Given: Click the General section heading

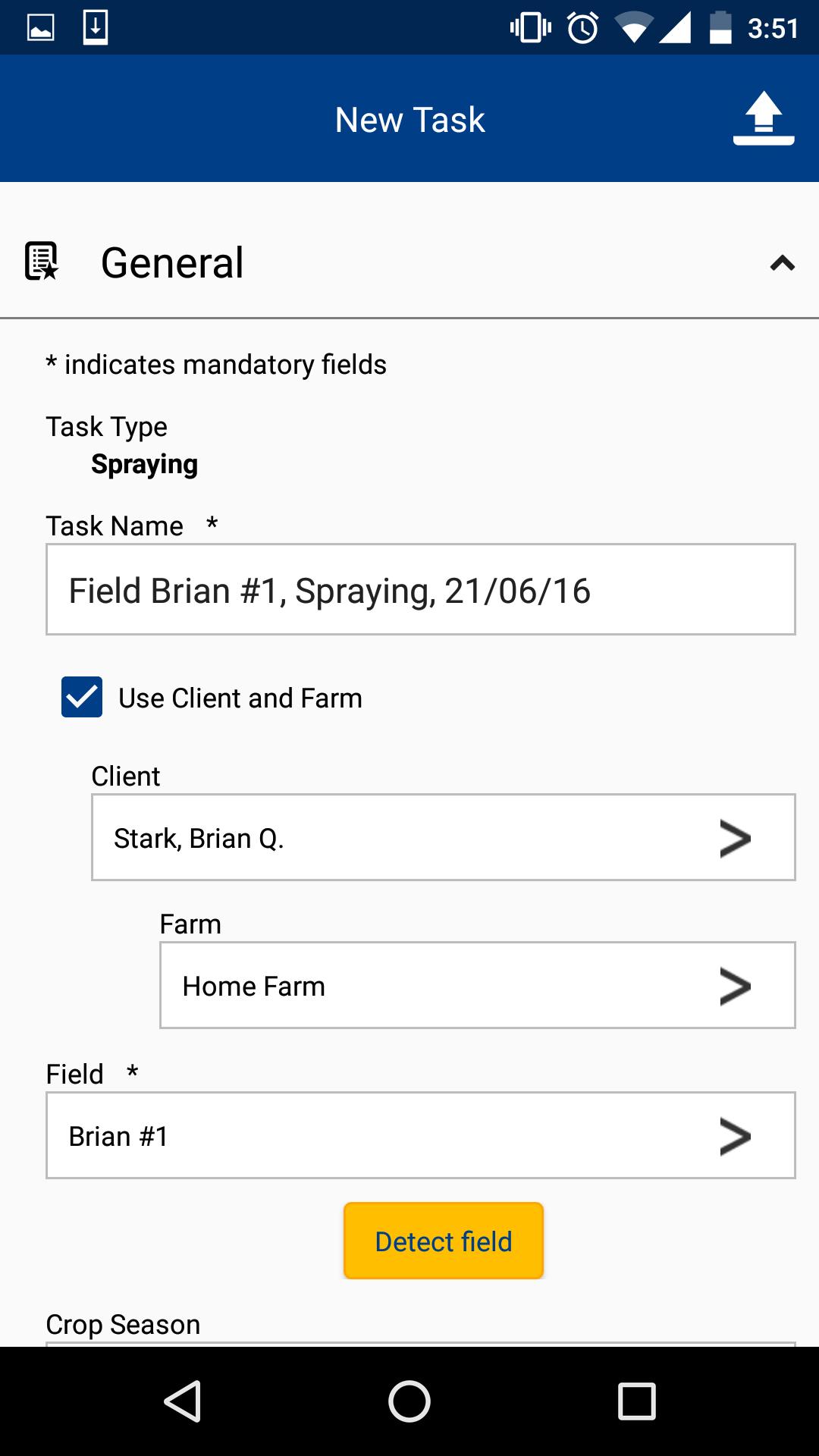Looking at the screenshot, I should pyautogui.click(x=172, y=263).
